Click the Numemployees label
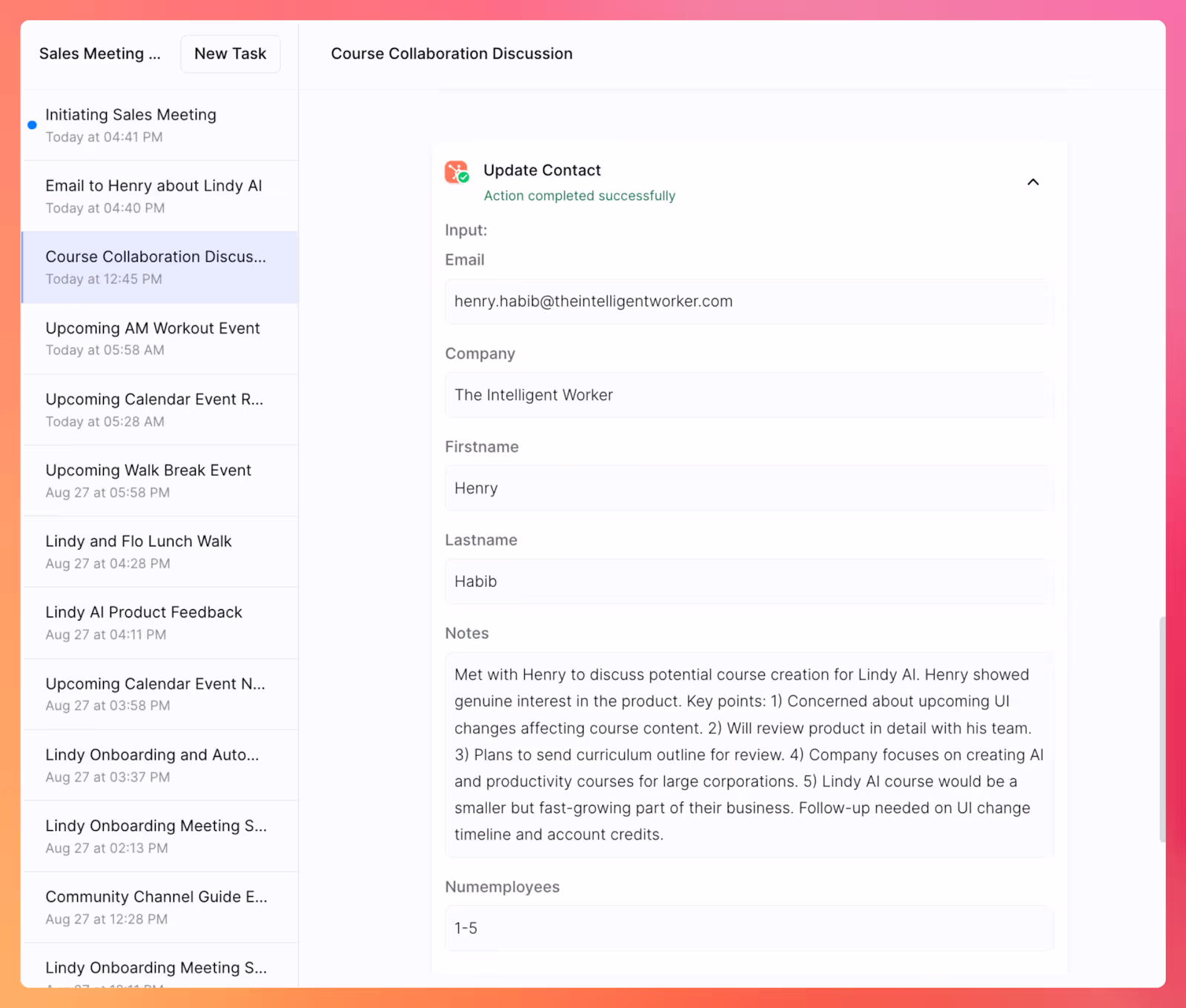This screenshot has width=1186, height=1008. pos(503,887)
